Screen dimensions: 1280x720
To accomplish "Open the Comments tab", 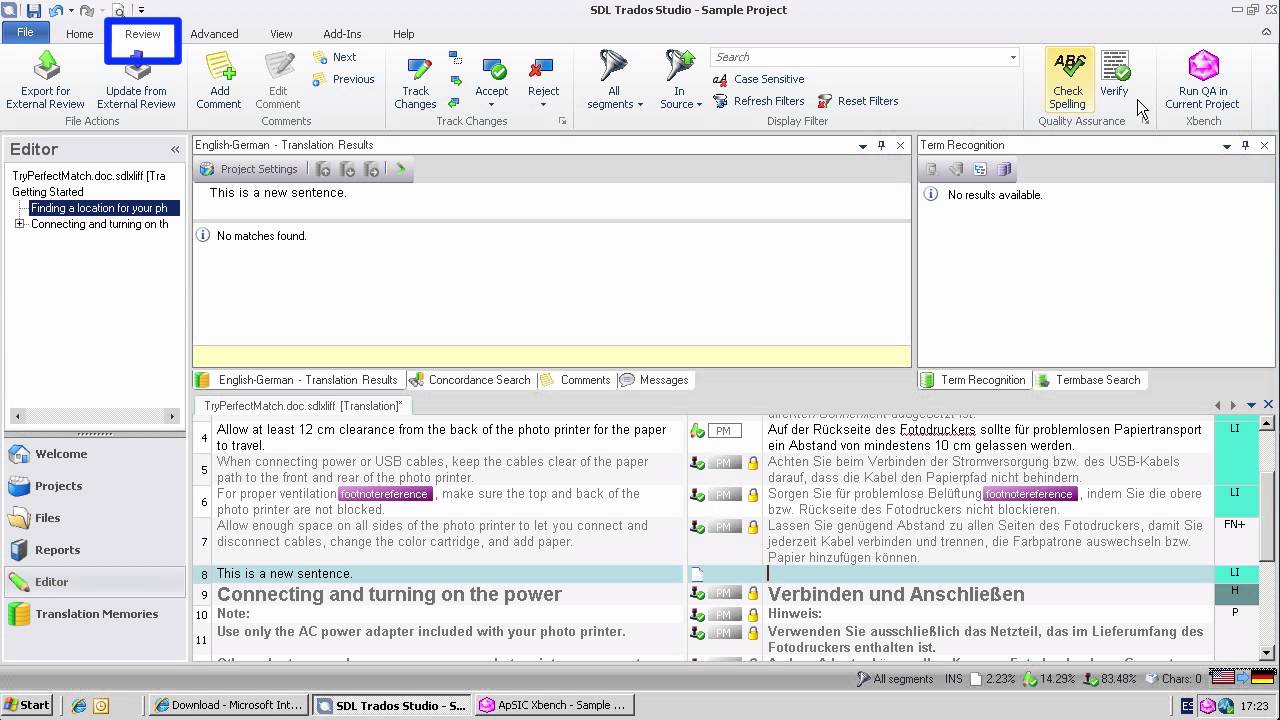I will pos(575,380).
